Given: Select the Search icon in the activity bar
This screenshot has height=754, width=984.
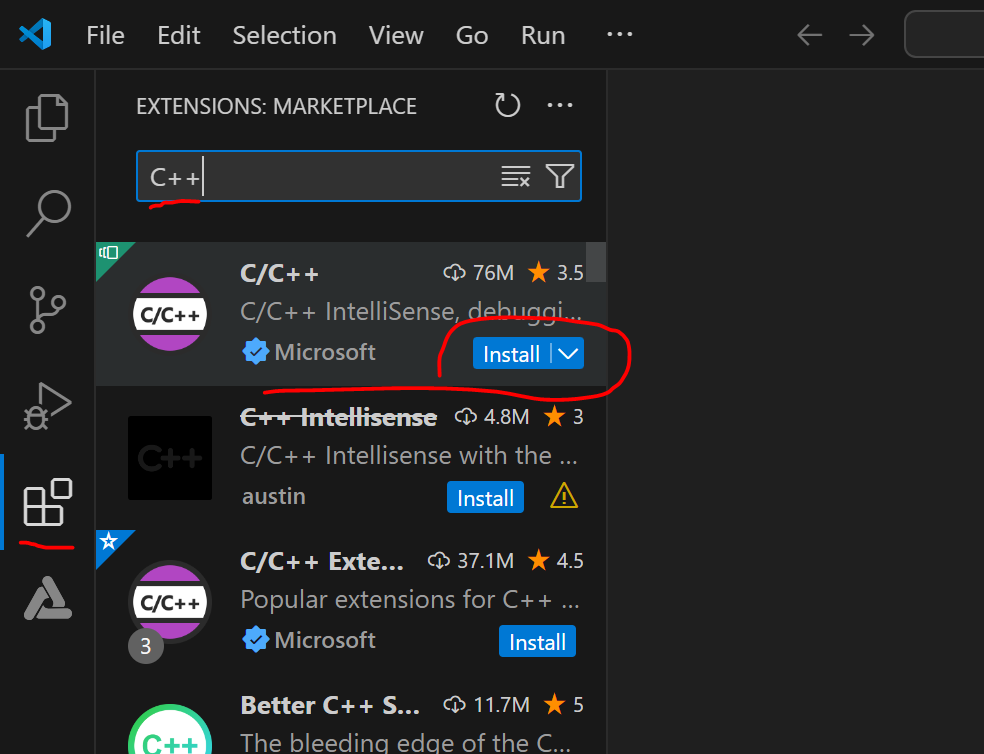Looking at the screenshot, I should [46, 213].
